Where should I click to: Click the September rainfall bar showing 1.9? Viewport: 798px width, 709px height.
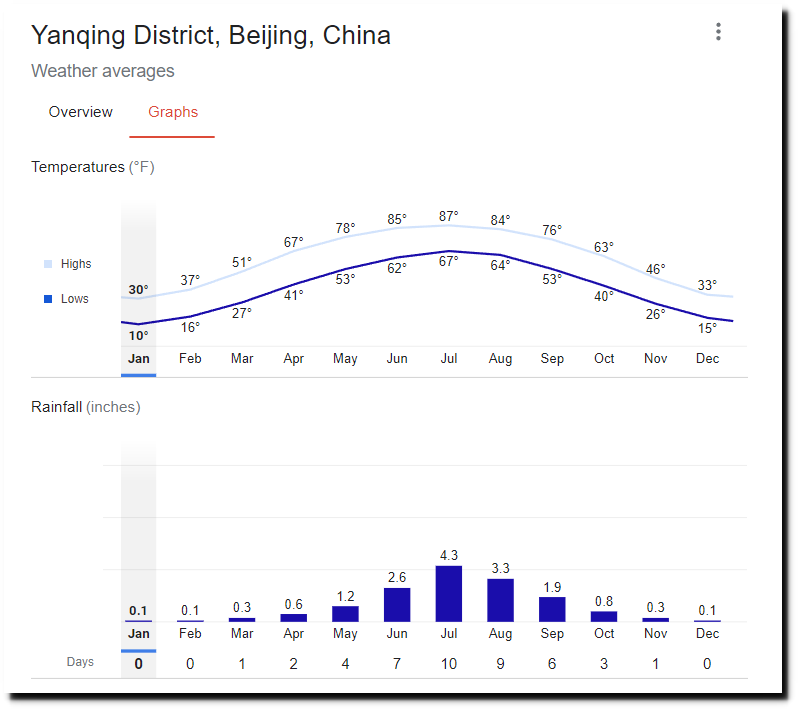552,609
